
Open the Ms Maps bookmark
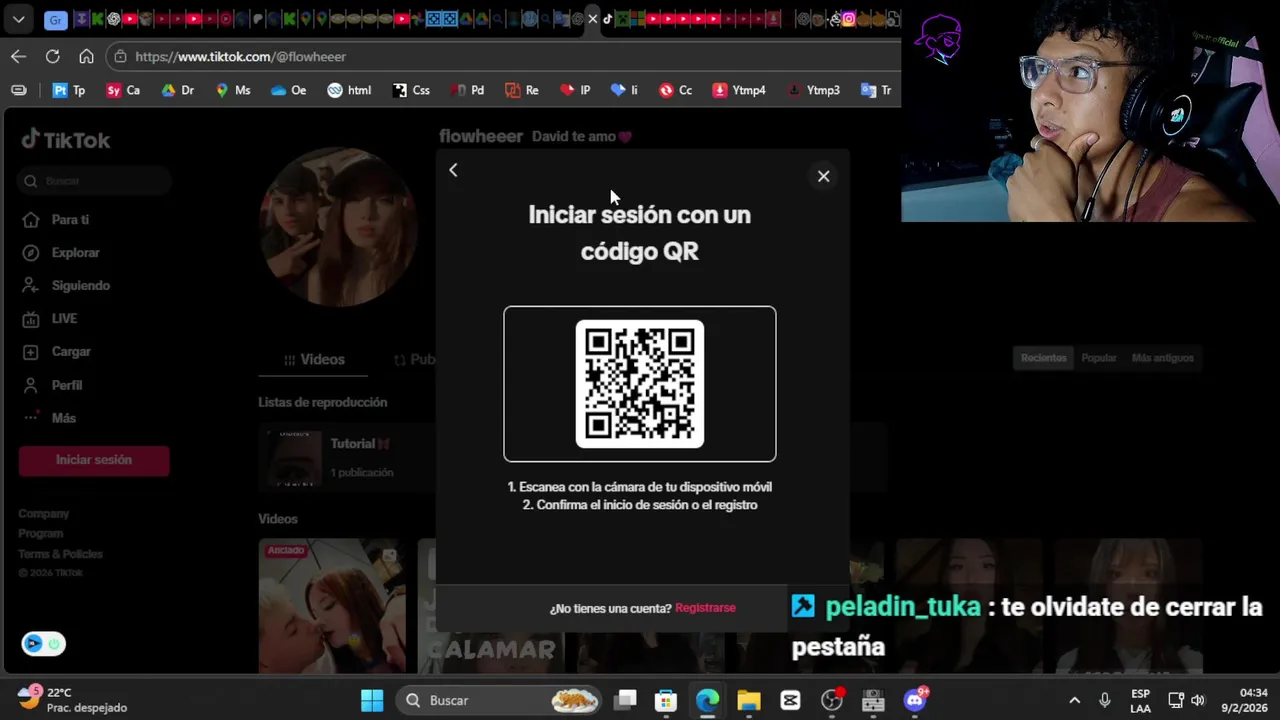(x=232, y=90)
